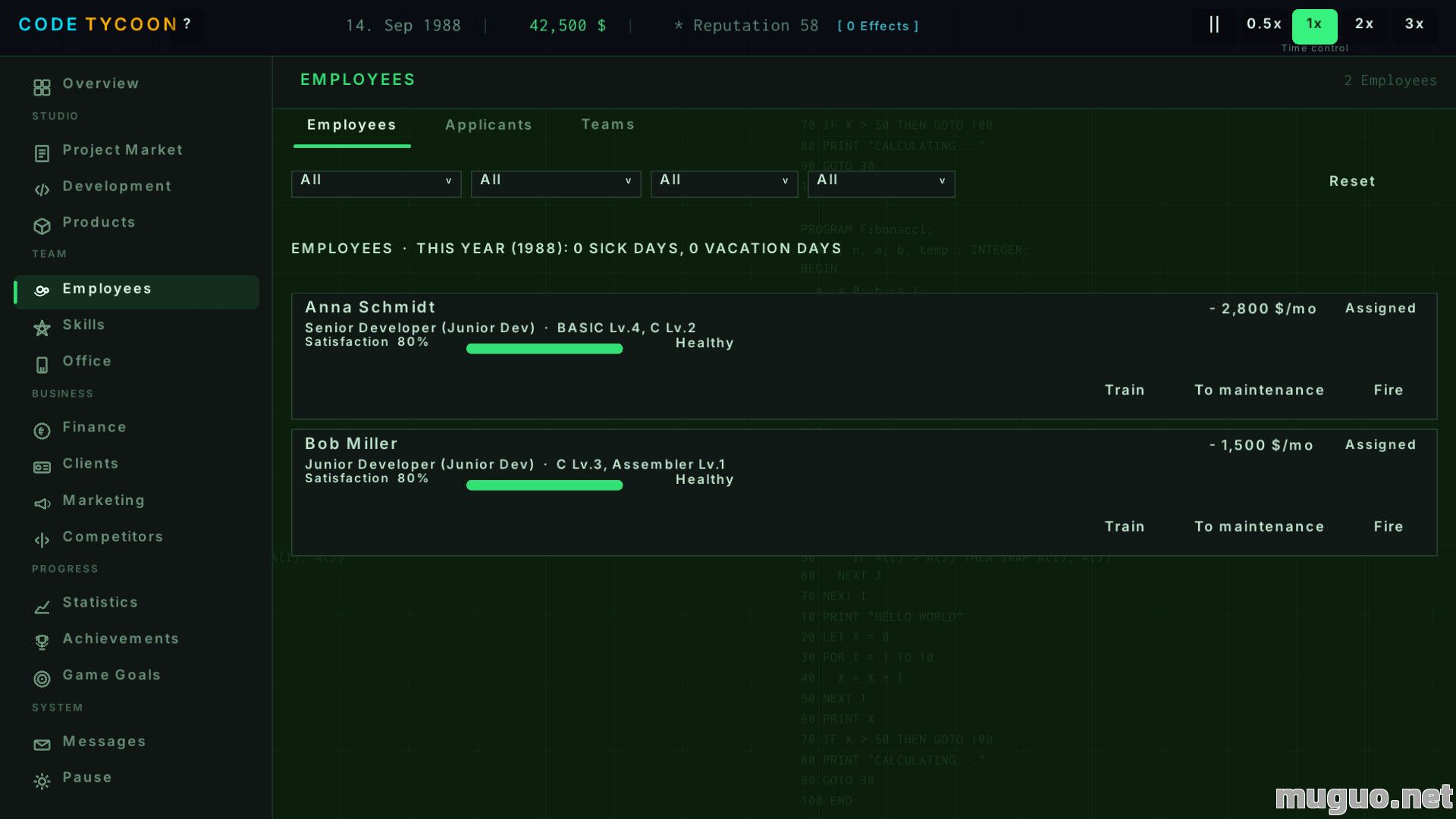
Task: Select Employees in the sidebar menu
Action: (136, 291)
